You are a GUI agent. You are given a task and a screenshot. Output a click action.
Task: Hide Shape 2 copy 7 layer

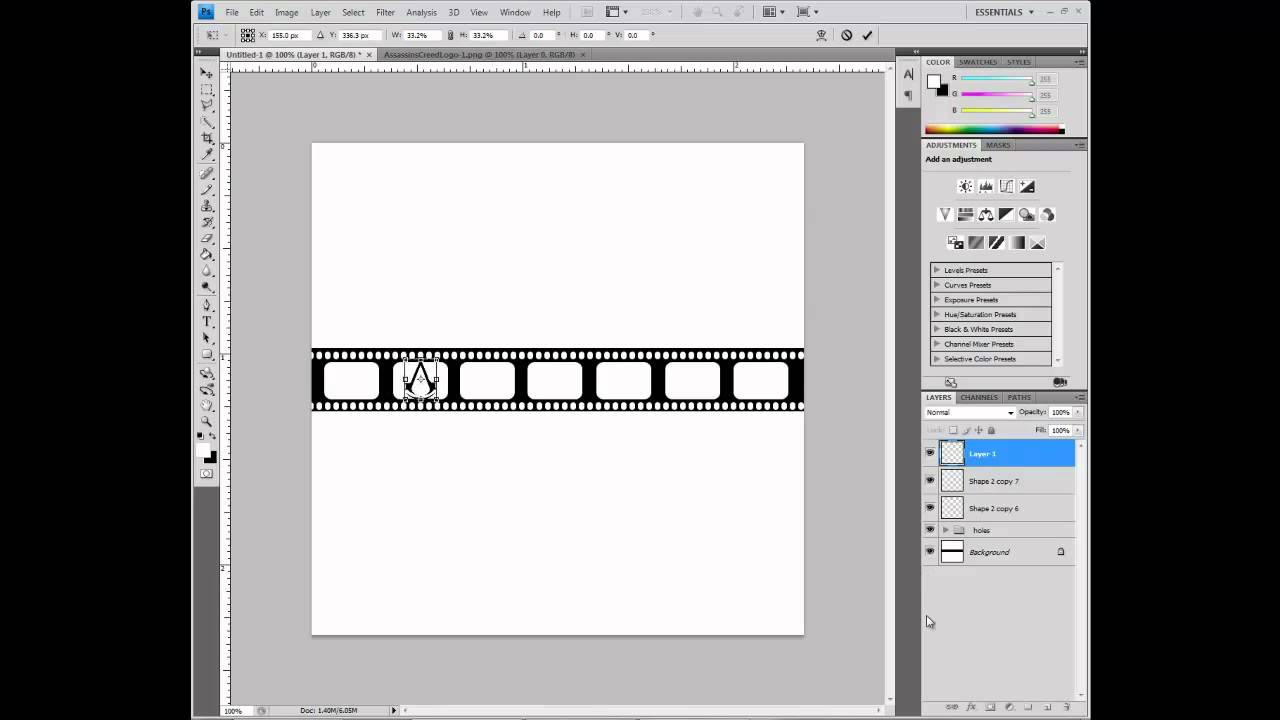tap(930, 481)
